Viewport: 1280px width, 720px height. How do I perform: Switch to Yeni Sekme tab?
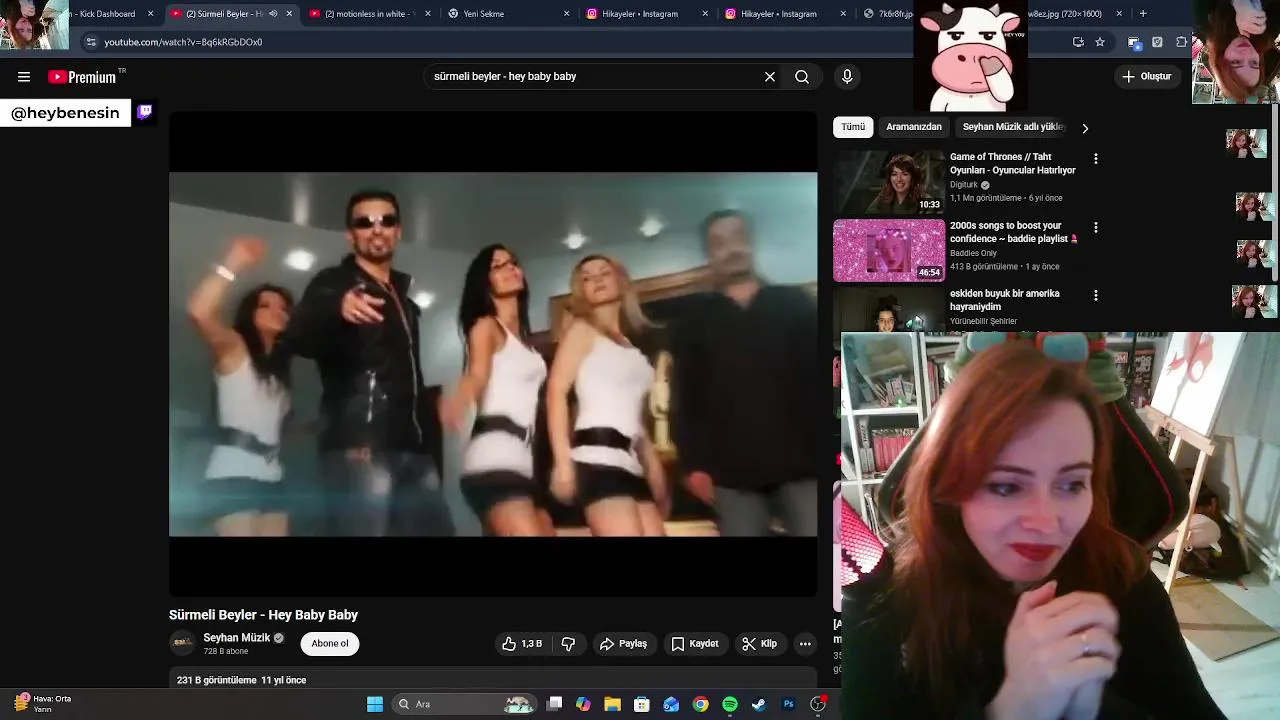[x=508, y=14]
